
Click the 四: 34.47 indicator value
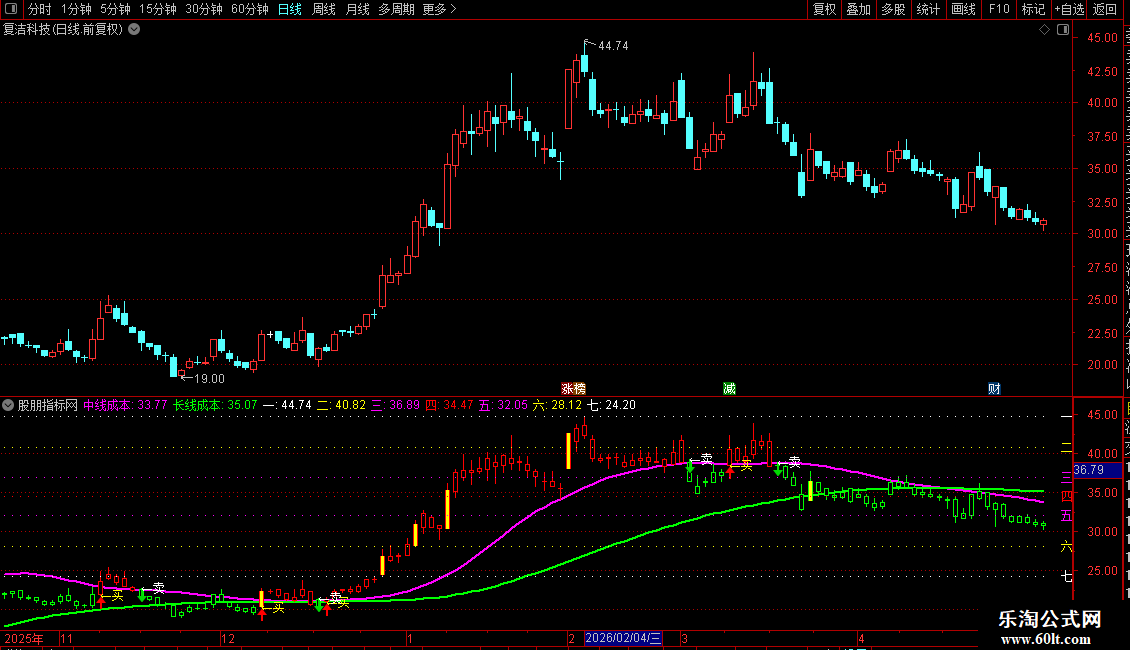pyautogui.click(x=450, y=405)
